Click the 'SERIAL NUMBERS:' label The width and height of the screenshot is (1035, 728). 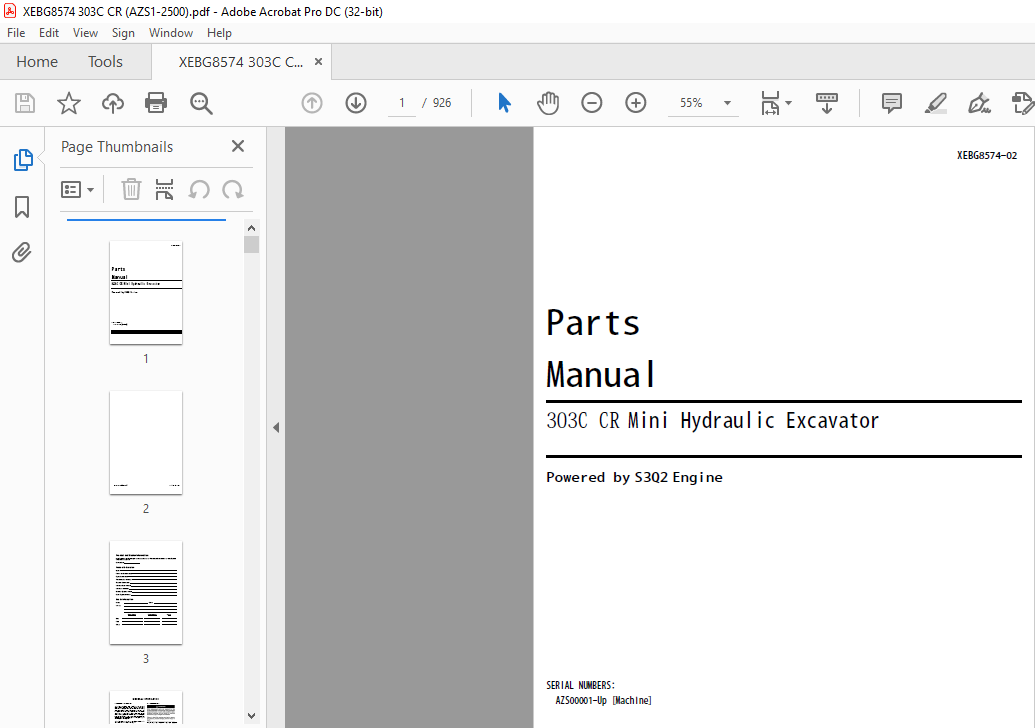tap(580, 685)
